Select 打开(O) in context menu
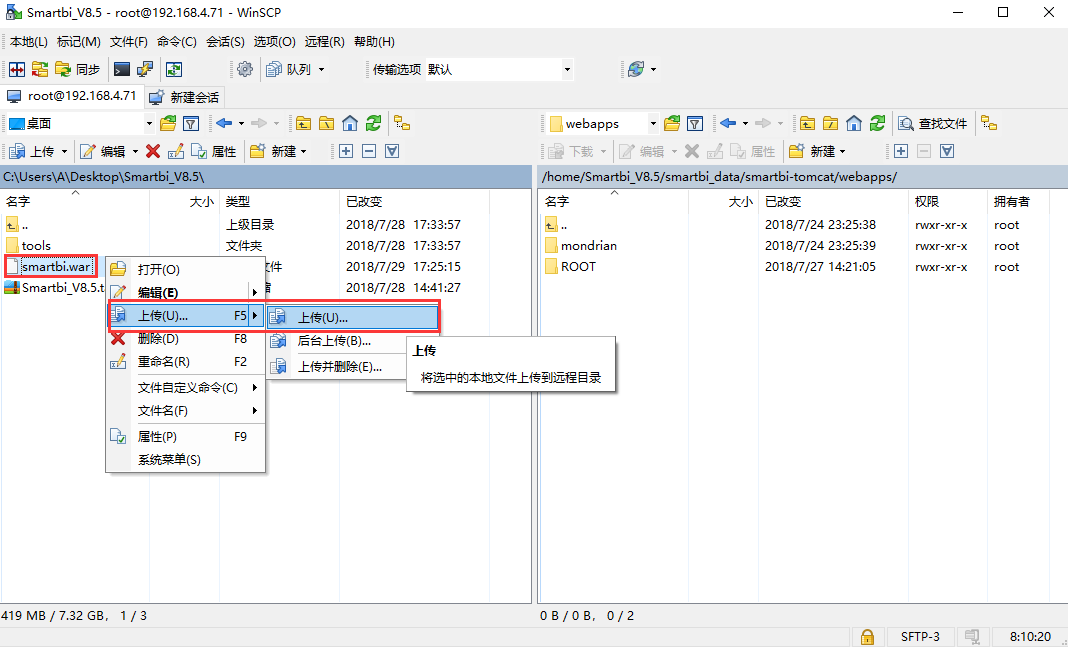The width and height of the screenshot is (1068, 647). pyautogui.click(x=185, y=270)
